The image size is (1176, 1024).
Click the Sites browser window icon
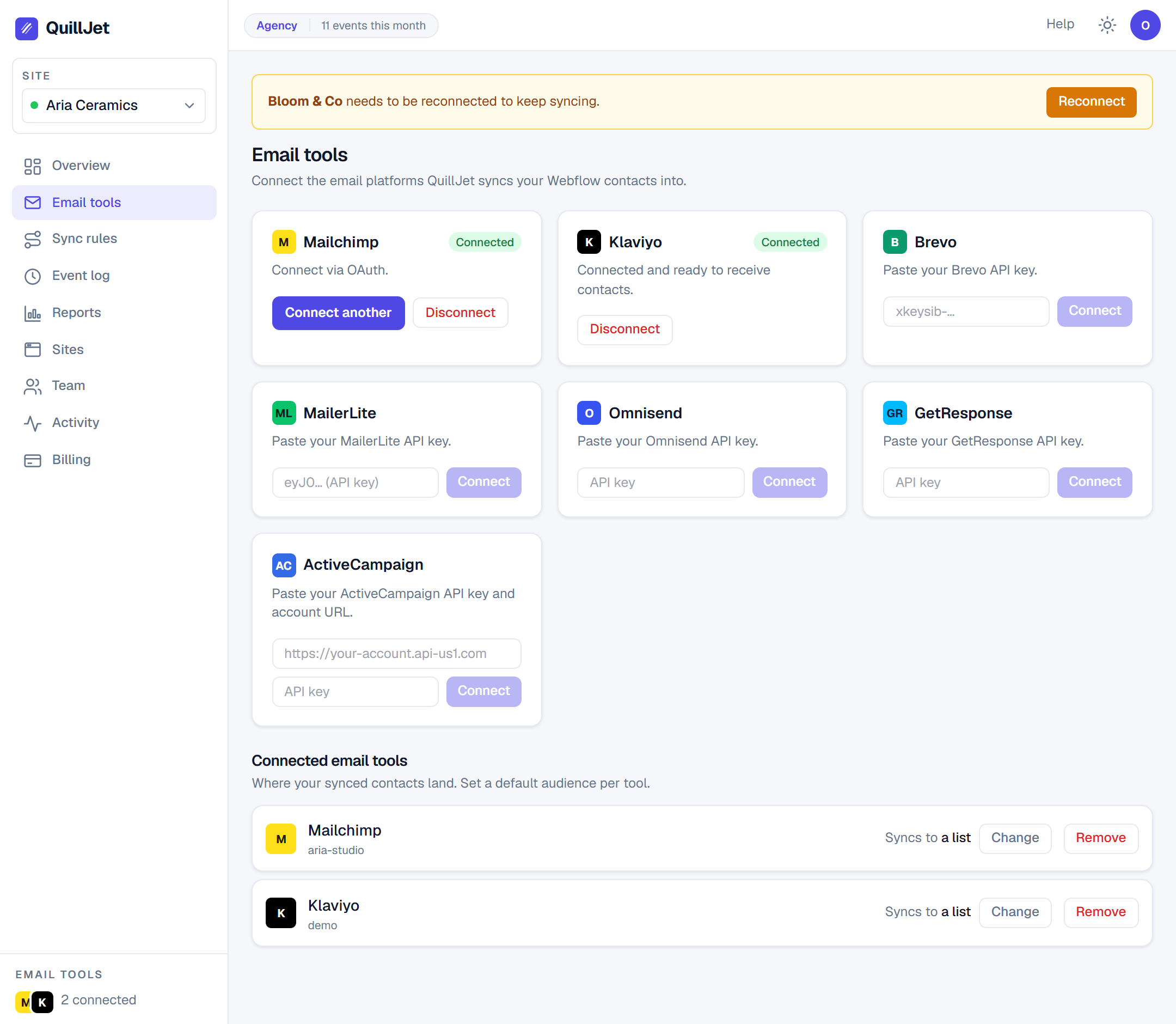pos(33,350)
